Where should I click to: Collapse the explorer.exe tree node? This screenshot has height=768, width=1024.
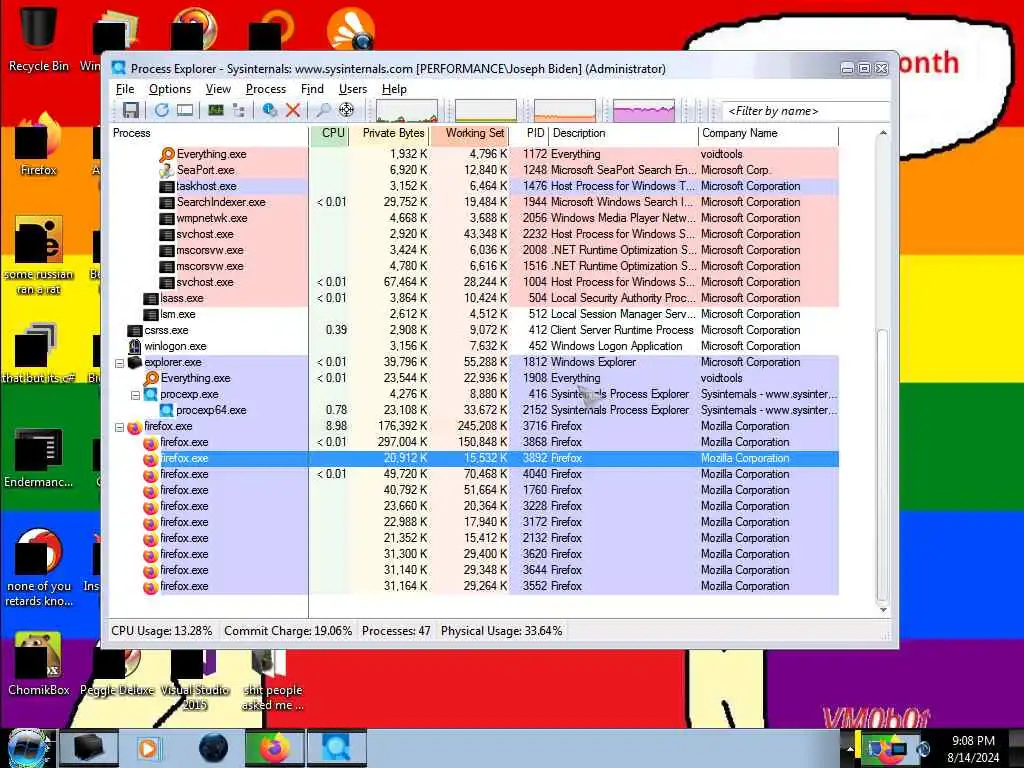[120, 362]
